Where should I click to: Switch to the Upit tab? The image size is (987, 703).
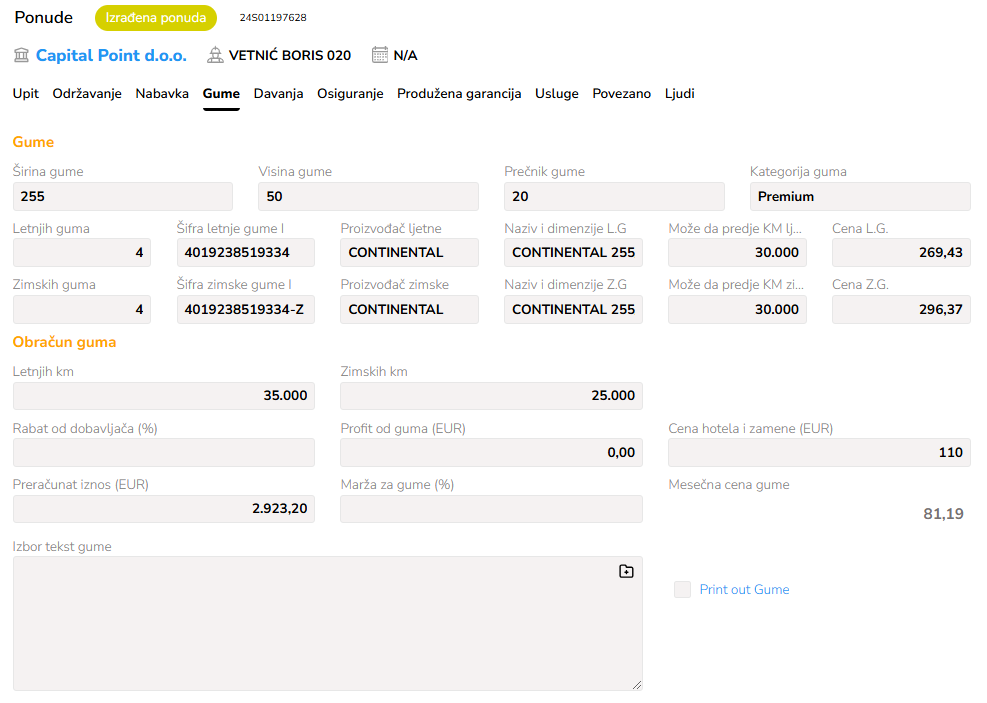pos(26,94)
